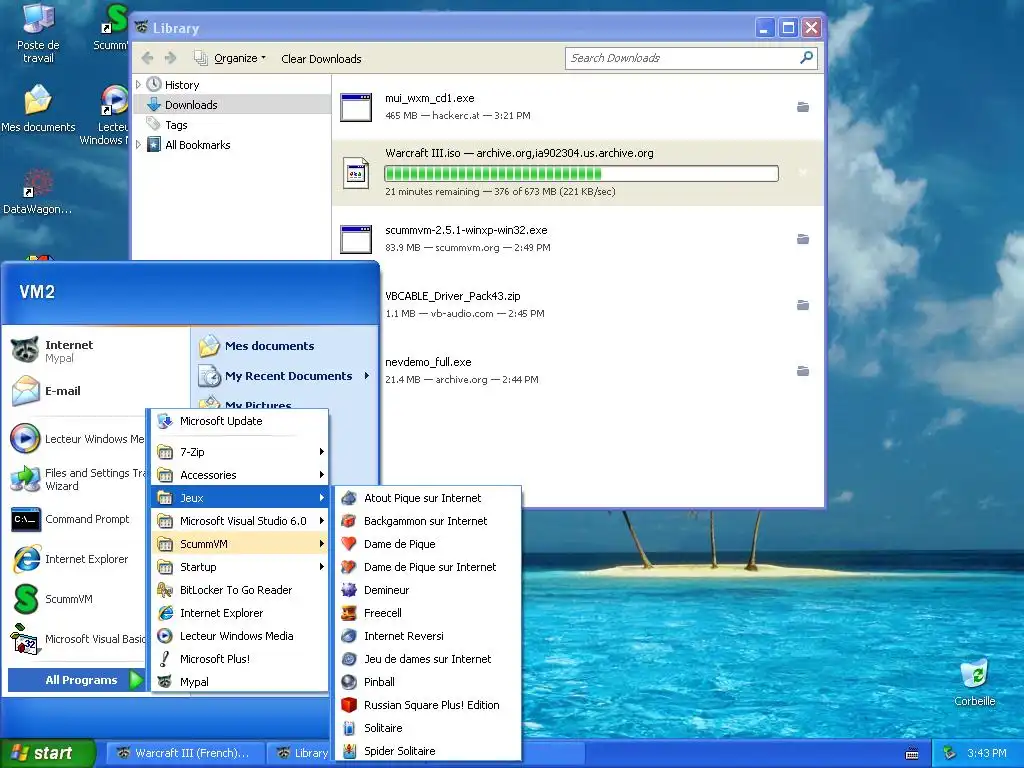Open E-mail from Start menu
This screenshot has width=1024, height=768.
(97, 391)
